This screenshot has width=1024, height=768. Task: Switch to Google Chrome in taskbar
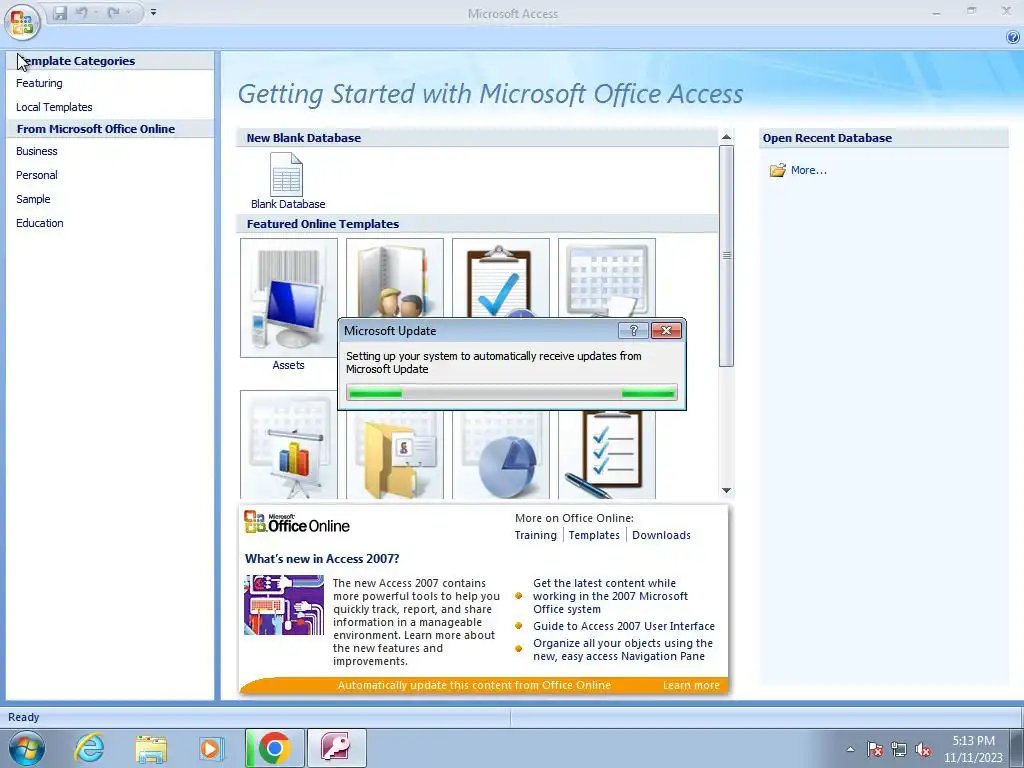pos(274,748)
